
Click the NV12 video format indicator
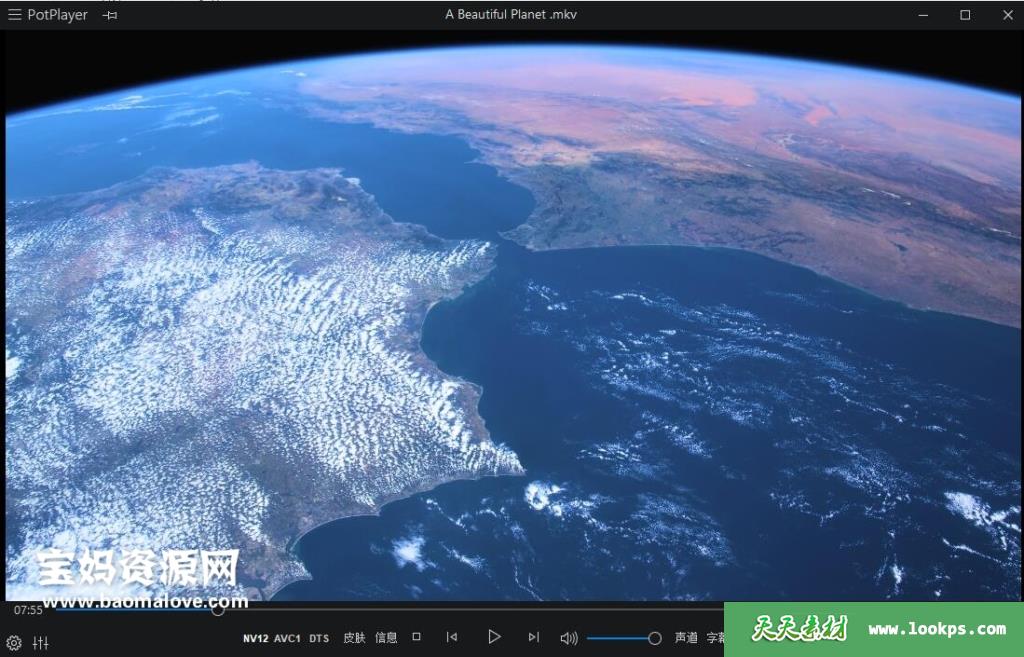coord(255,638)
